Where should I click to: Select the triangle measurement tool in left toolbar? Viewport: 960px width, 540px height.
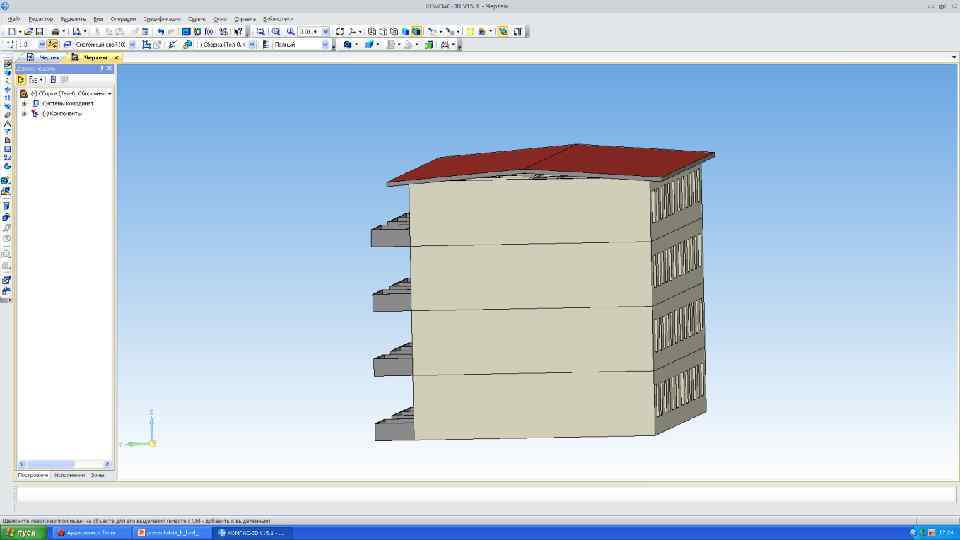7,124
